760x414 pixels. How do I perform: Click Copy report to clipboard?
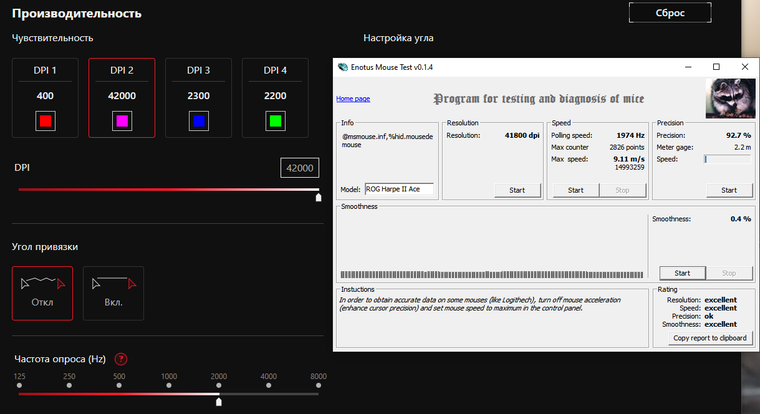coord(710,338)
